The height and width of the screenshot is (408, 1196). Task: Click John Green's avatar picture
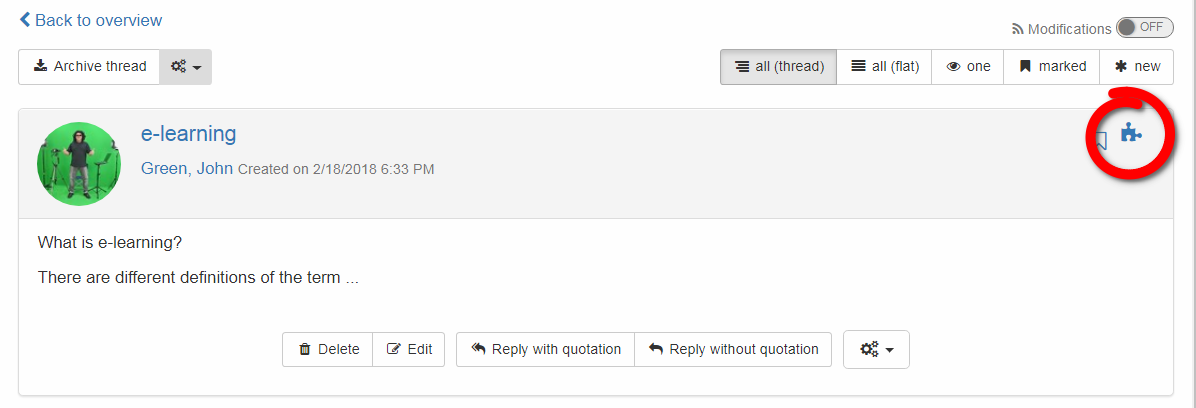[x=79, y=164]
